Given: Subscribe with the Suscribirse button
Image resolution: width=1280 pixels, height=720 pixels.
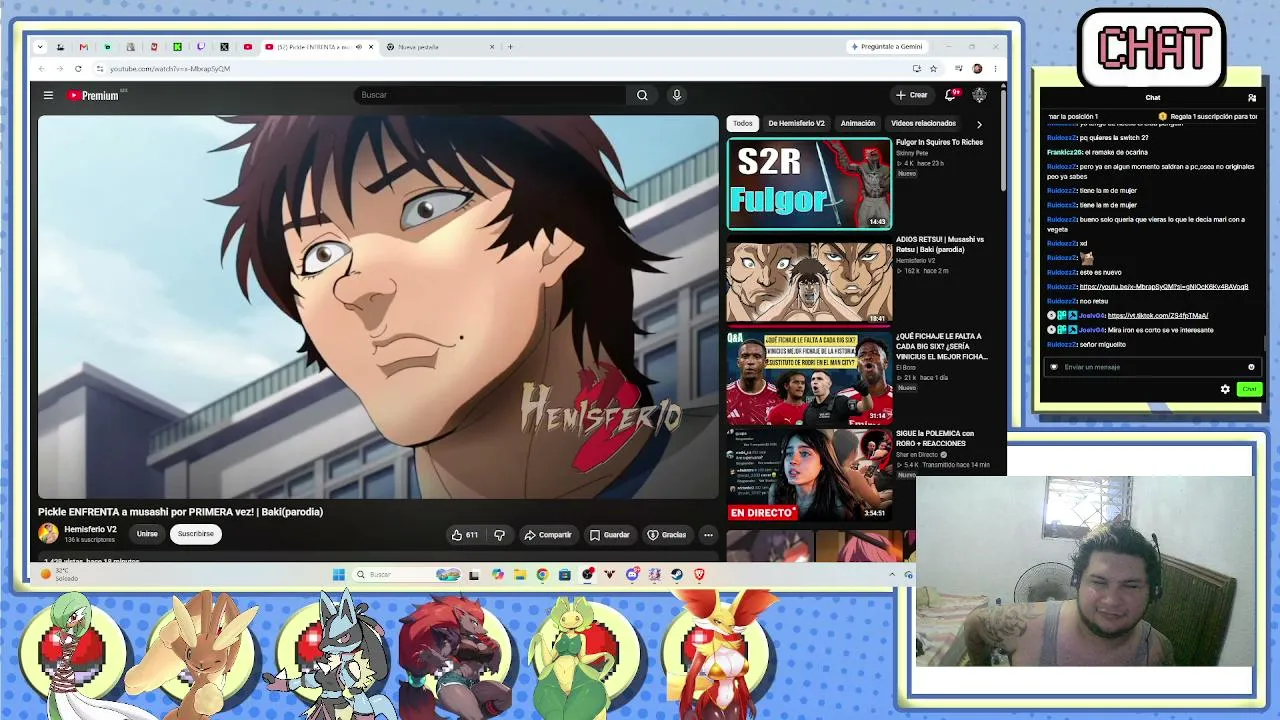Looking at the screenshot, I should 196,534.
